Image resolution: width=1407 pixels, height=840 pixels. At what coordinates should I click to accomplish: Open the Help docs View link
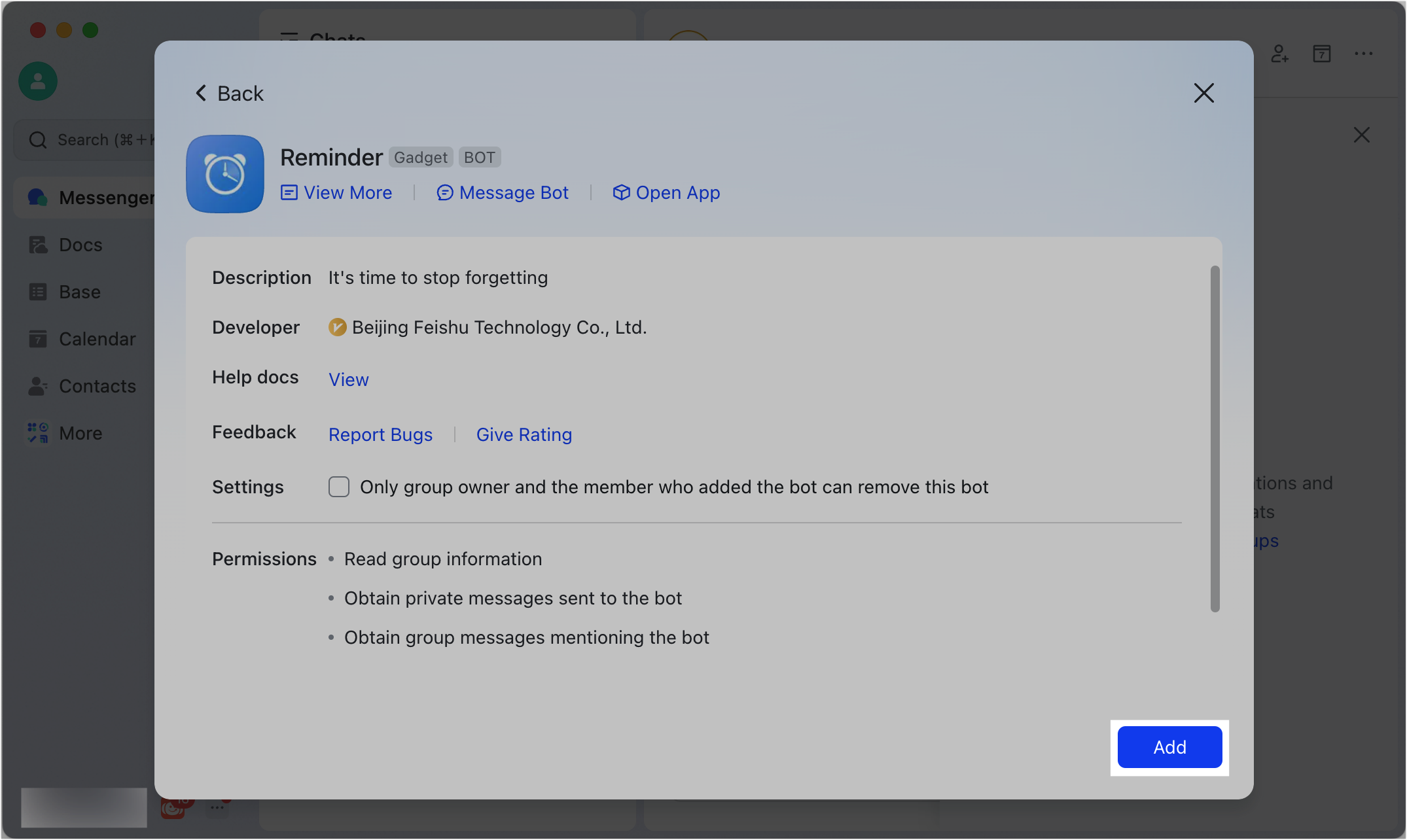(349, 379)
